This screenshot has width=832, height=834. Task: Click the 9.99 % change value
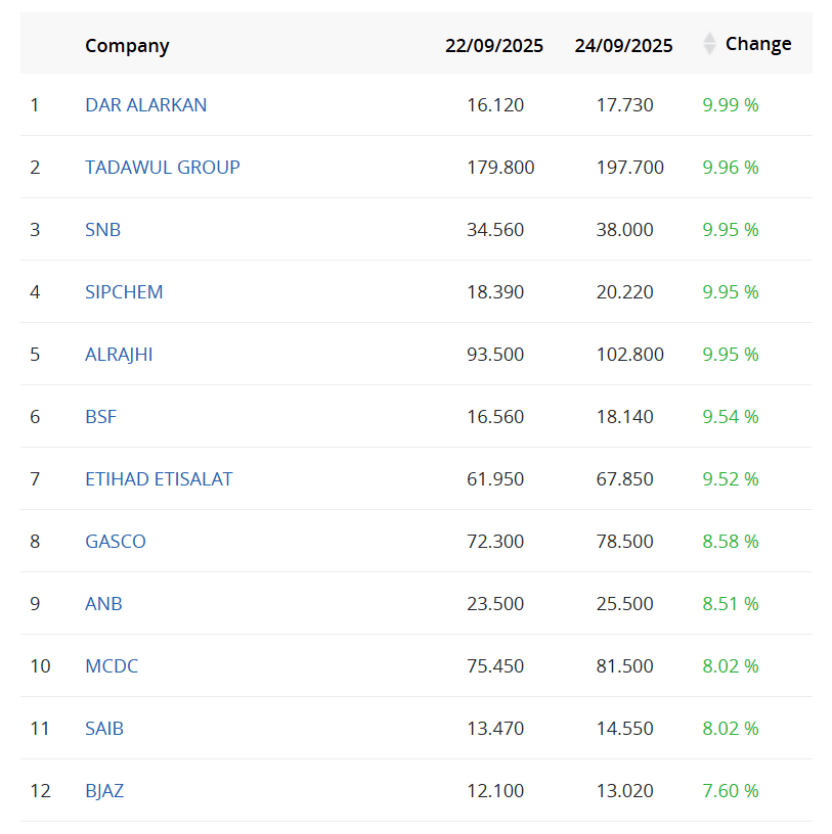point(730,105)
